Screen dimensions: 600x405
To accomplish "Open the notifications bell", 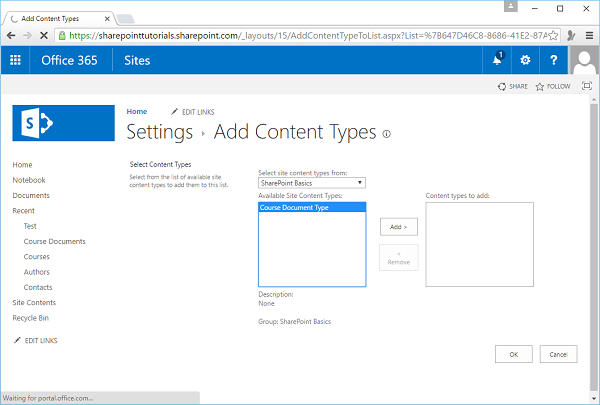I will click(497, 60).
